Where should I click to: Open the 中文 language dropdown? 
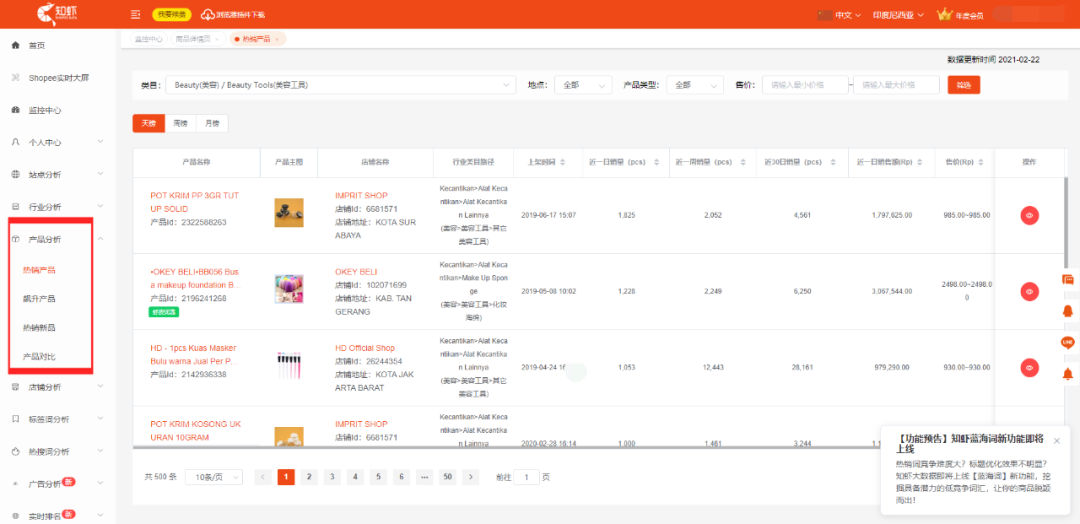(848, 15)
